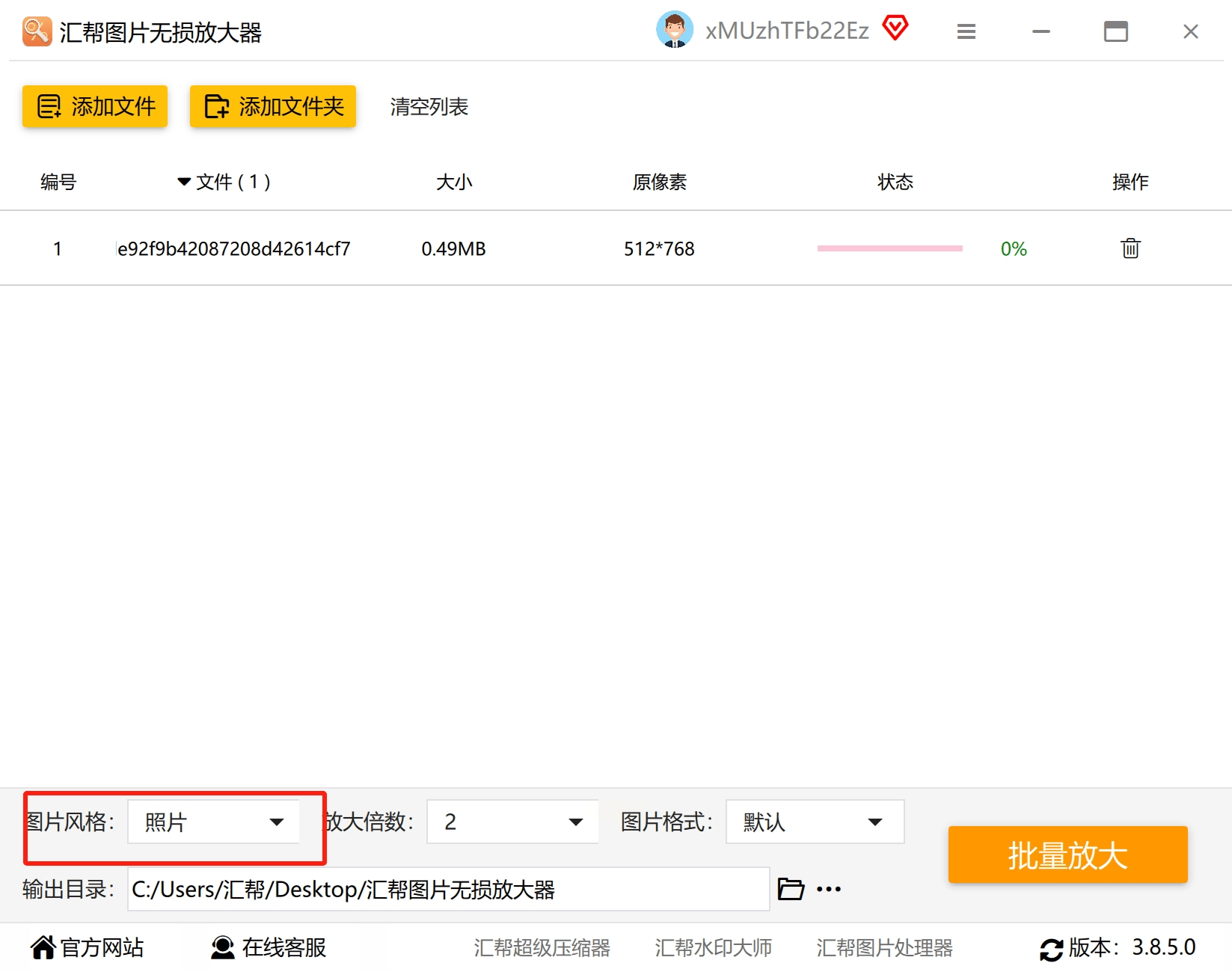
Task: Delete file e92f9b via trash icon
Action: coord(1130,248)
